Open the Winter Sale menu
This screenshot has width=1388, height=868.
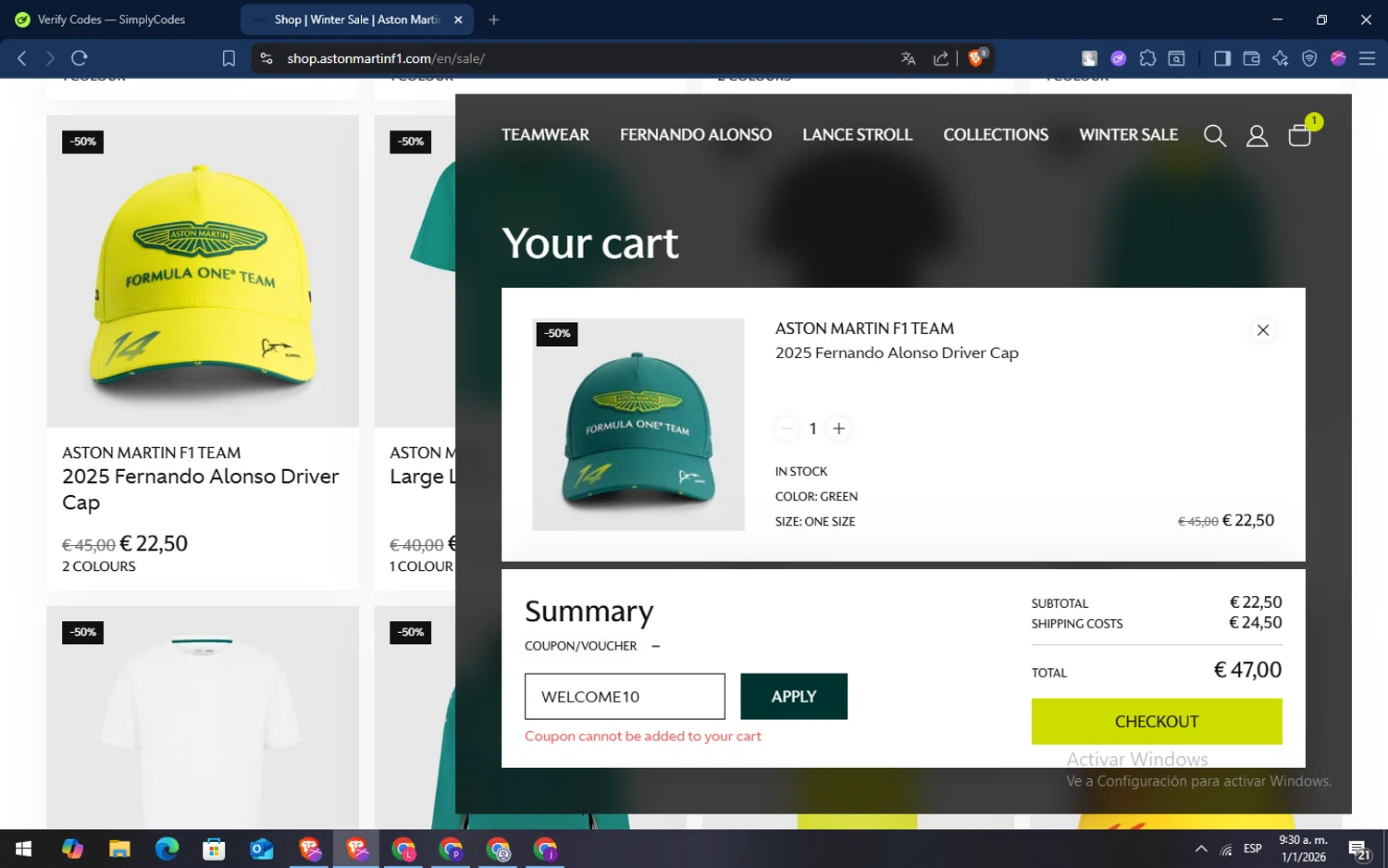click(x=1128, y=135)
